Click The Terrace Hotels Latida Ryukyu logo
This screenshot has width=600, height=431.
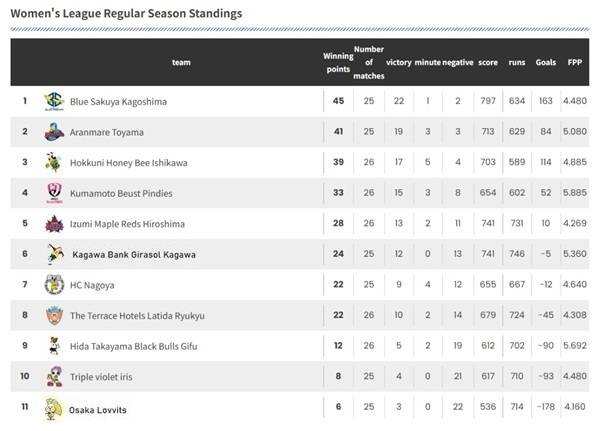[54, 316]
